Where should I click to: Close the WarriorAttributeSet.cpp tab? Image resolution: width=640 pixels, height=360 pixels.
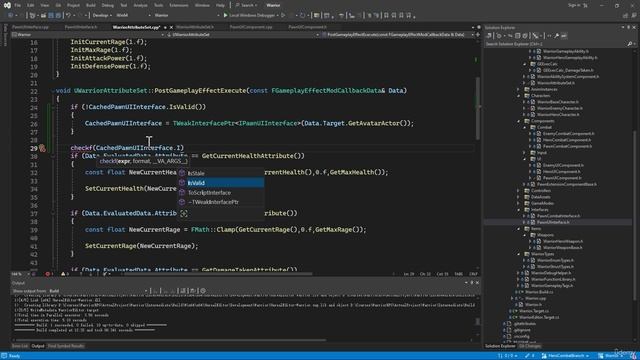(171, 27)
